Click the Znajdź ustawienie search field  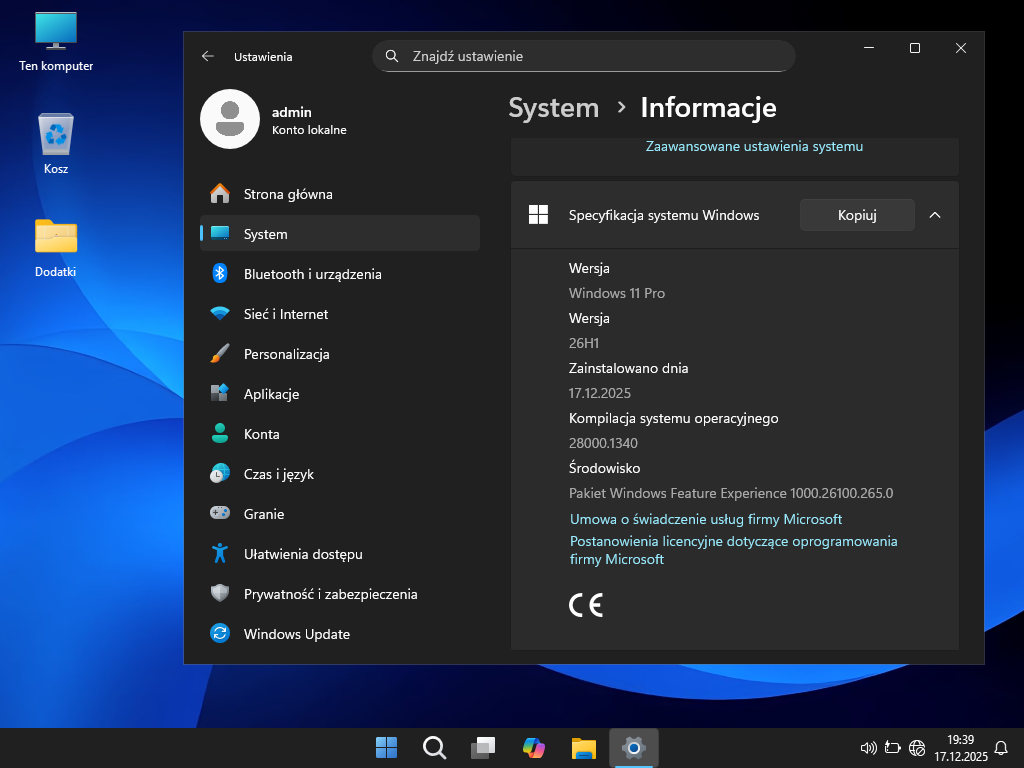tap(590, 56)
